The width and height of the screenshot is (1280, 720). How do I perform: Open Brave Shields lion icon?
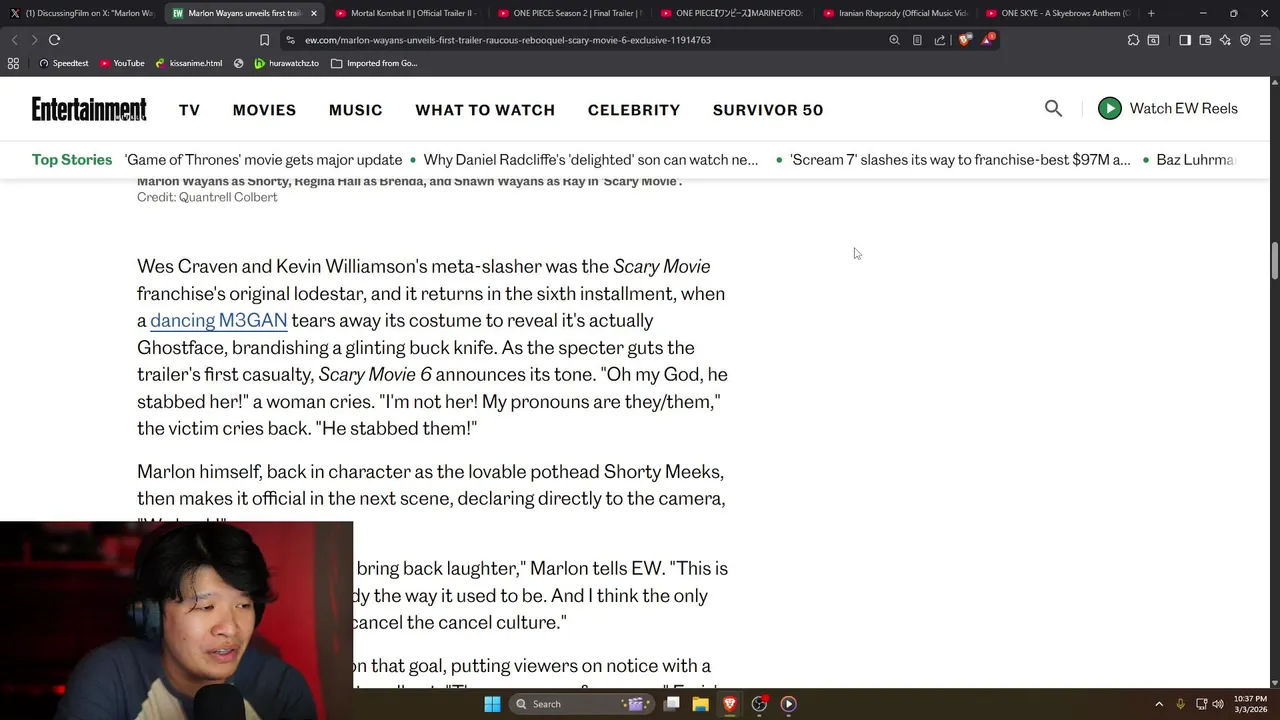click(x=964, y=40)
